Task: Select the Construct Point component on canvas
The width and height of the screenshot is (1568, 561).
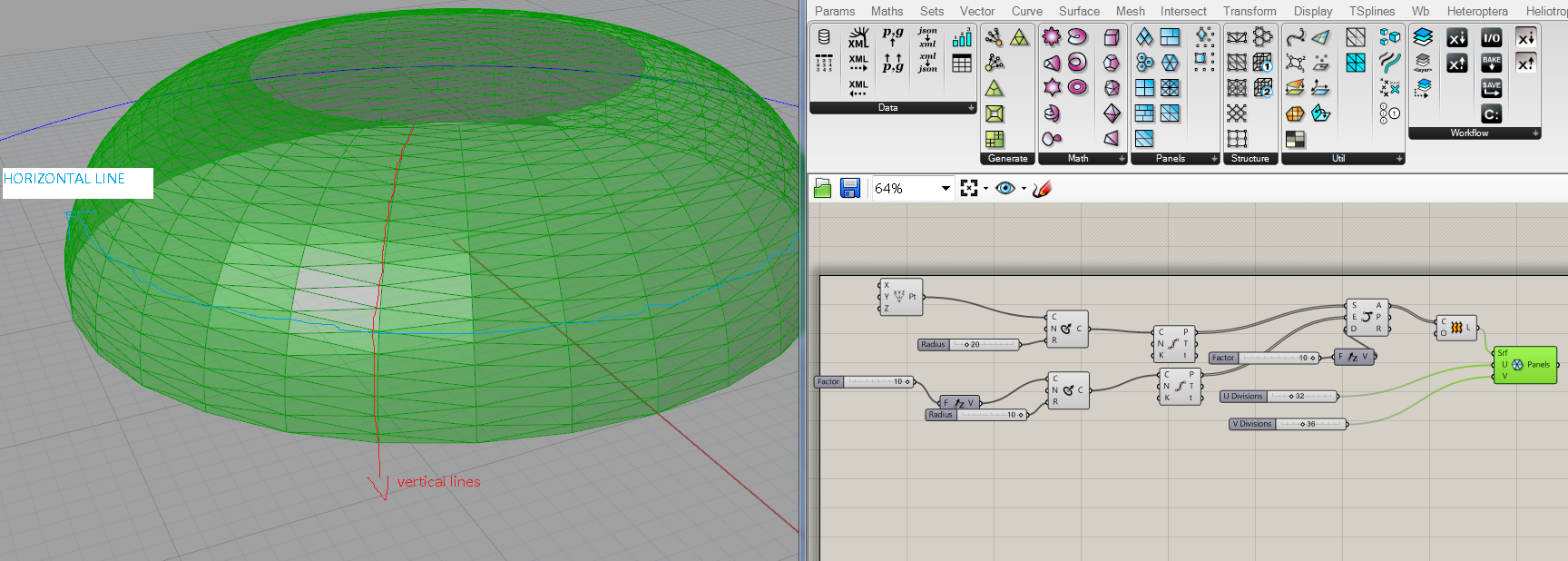Action: tap(900, 297)
